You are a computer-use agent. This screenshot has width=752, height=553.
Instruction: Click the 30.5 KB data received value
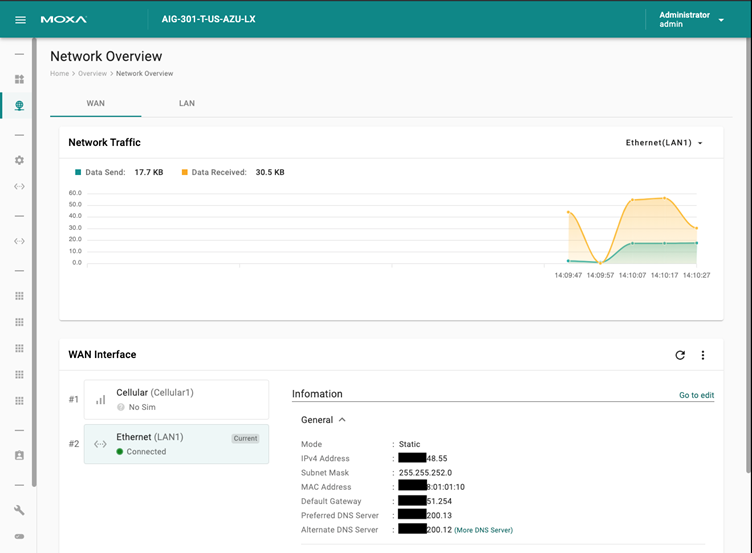(x=270, y=172)
